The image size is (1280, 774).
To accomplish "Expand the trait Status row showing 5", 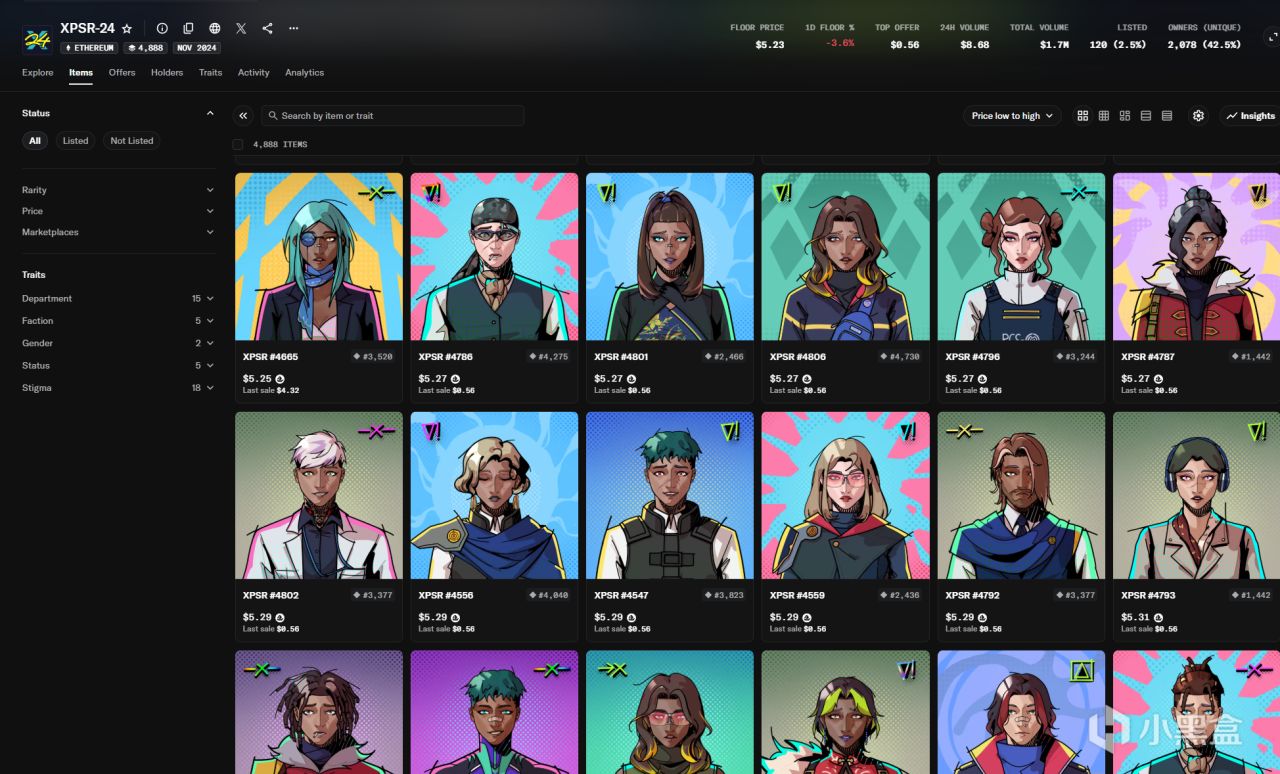I will (x=118, y=366).
